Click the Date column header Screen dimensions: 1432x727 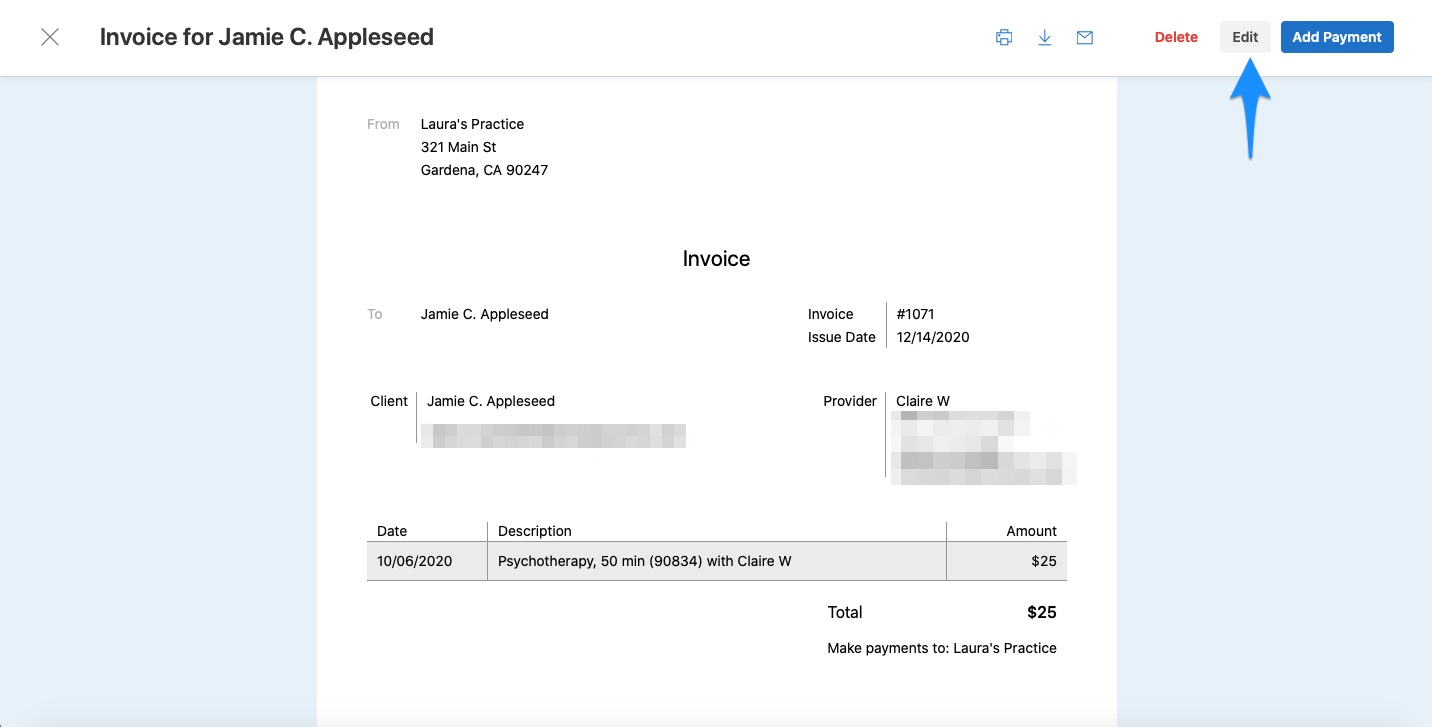[391, 531]
